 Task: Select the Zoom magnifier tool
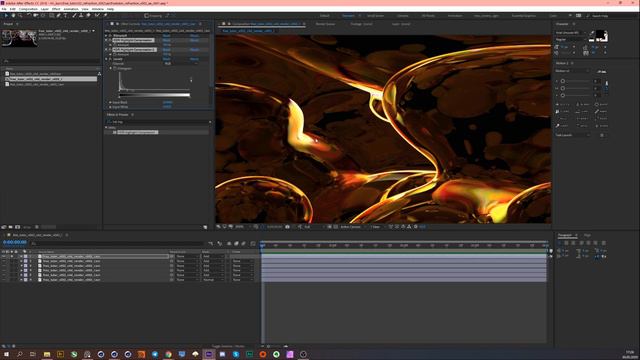[20, 16]
